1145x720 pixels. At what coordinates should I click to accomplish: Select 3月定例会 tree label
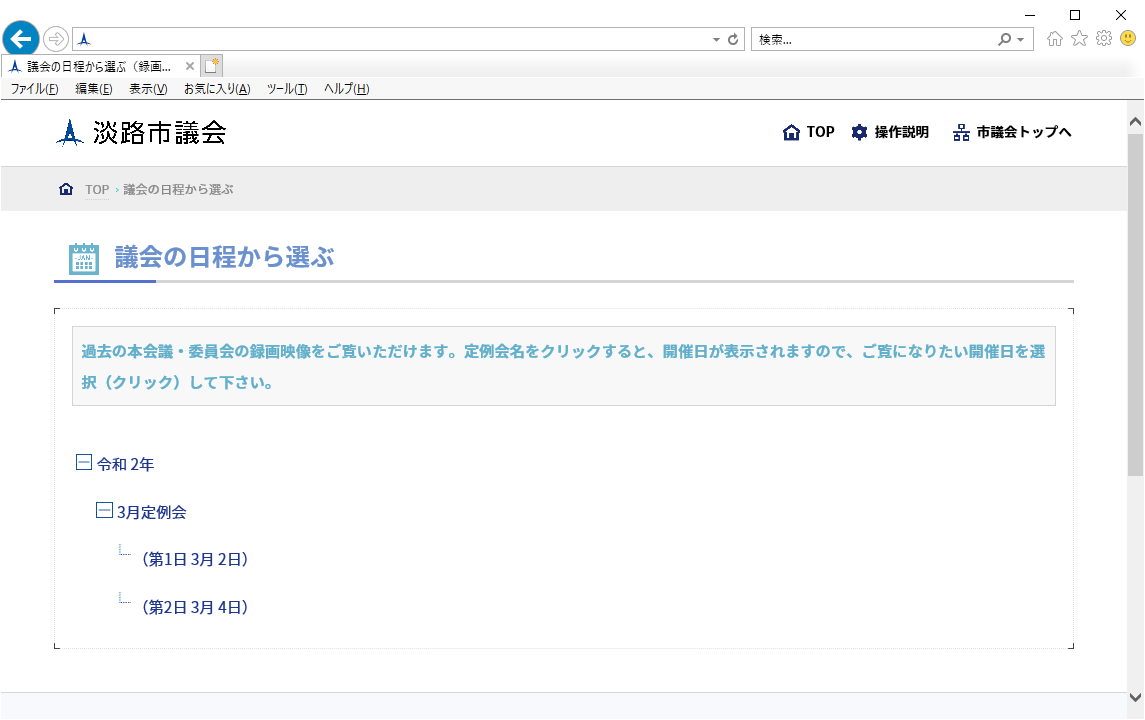point(152,513)
